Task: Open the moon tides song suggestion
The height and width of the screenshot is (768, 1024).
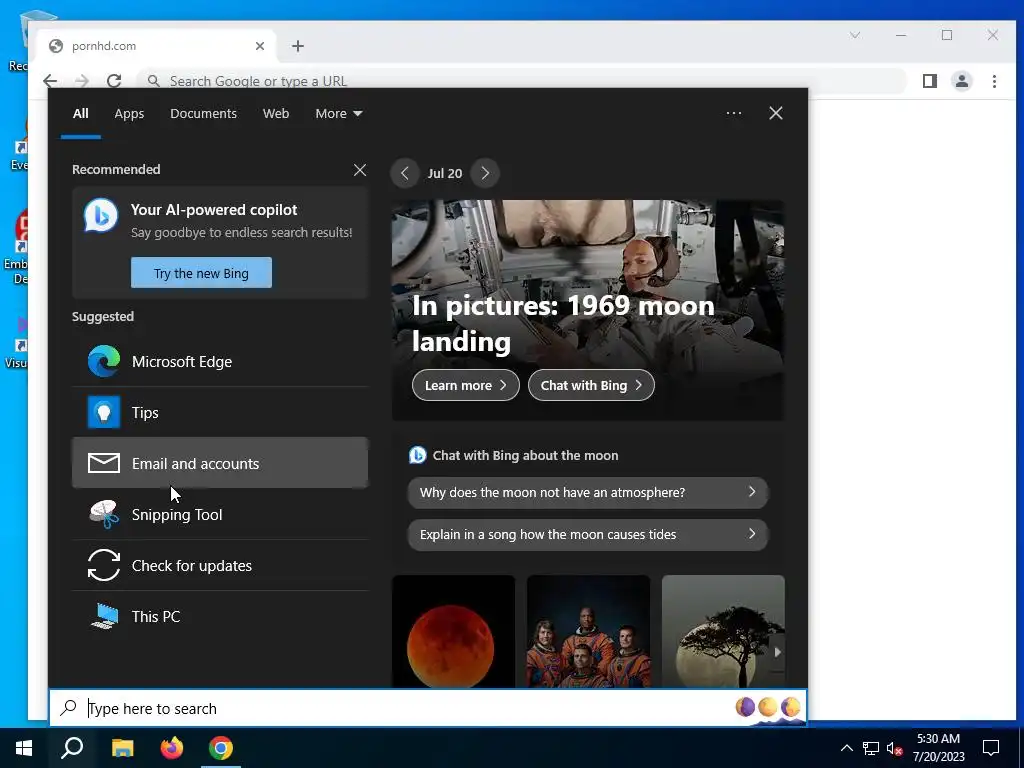Action: (588, 534)
